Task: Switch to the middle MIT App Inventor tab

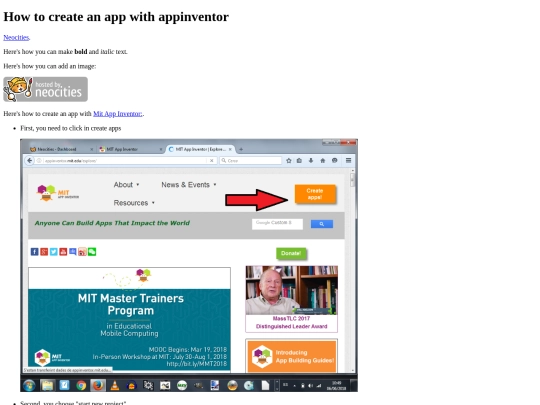Action: pos(130,149)
